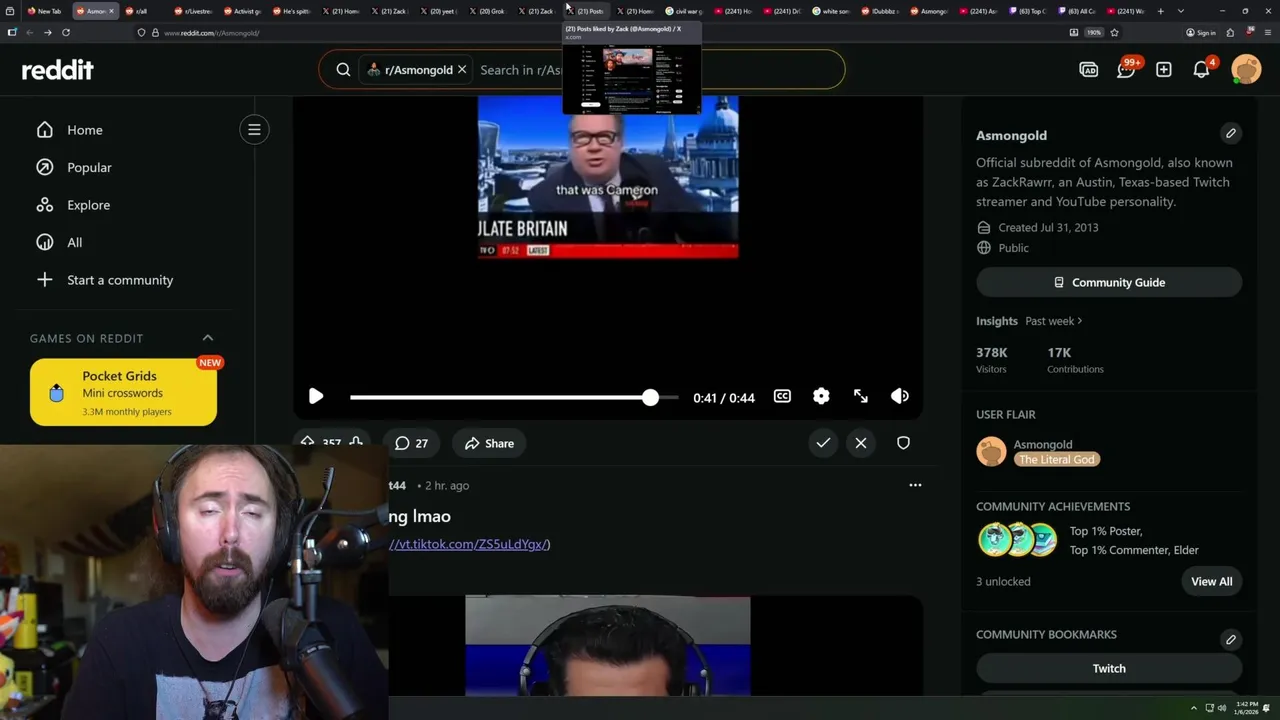Collapse the sidebar with hamburger button
The height and width of the screenshot is (720, 1280).
click(254, 129)
